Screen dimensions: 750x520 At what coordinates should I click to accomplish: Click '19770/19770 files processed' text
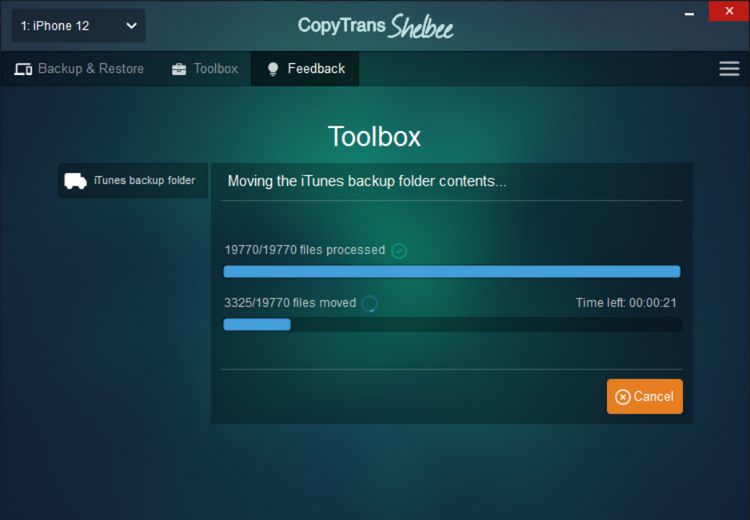[x=305, y=250]
